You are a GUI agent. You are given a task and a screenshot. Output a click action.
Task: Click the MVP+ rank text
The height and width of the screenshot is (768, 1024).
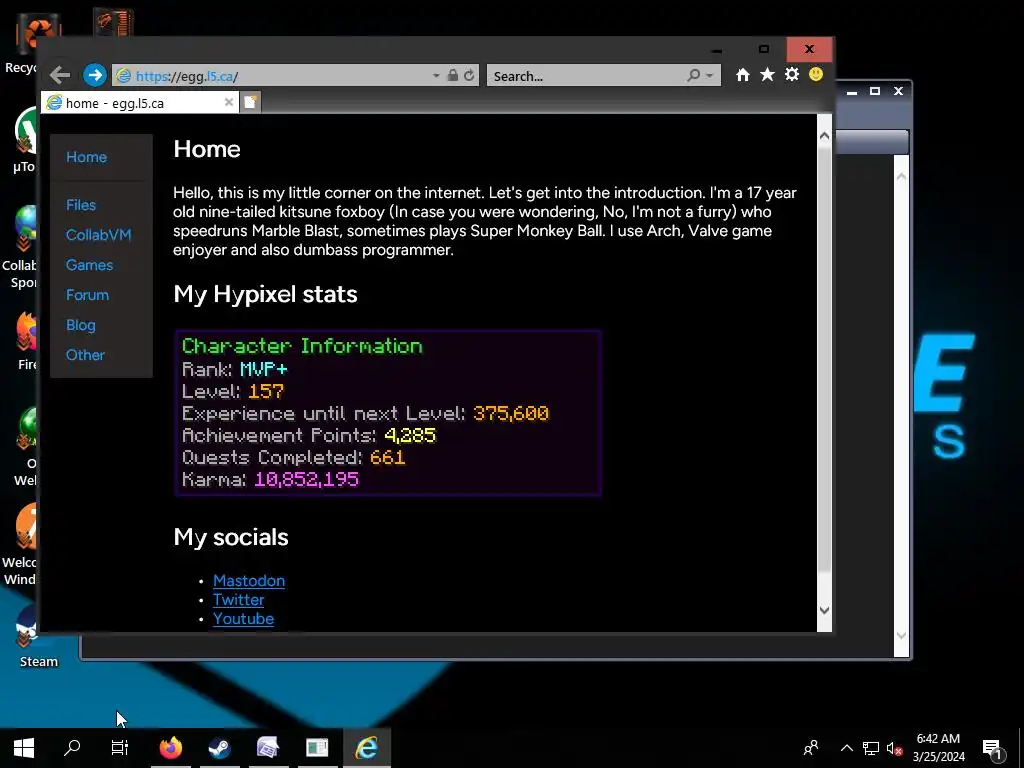(x=264, y=370)
